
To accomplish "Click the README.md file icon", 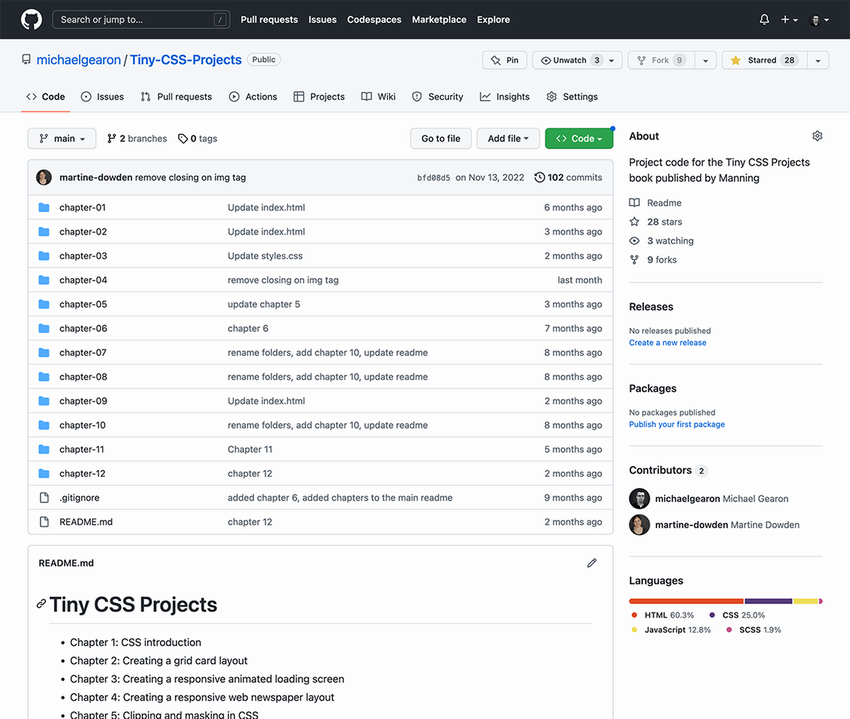I will point(44,522).
